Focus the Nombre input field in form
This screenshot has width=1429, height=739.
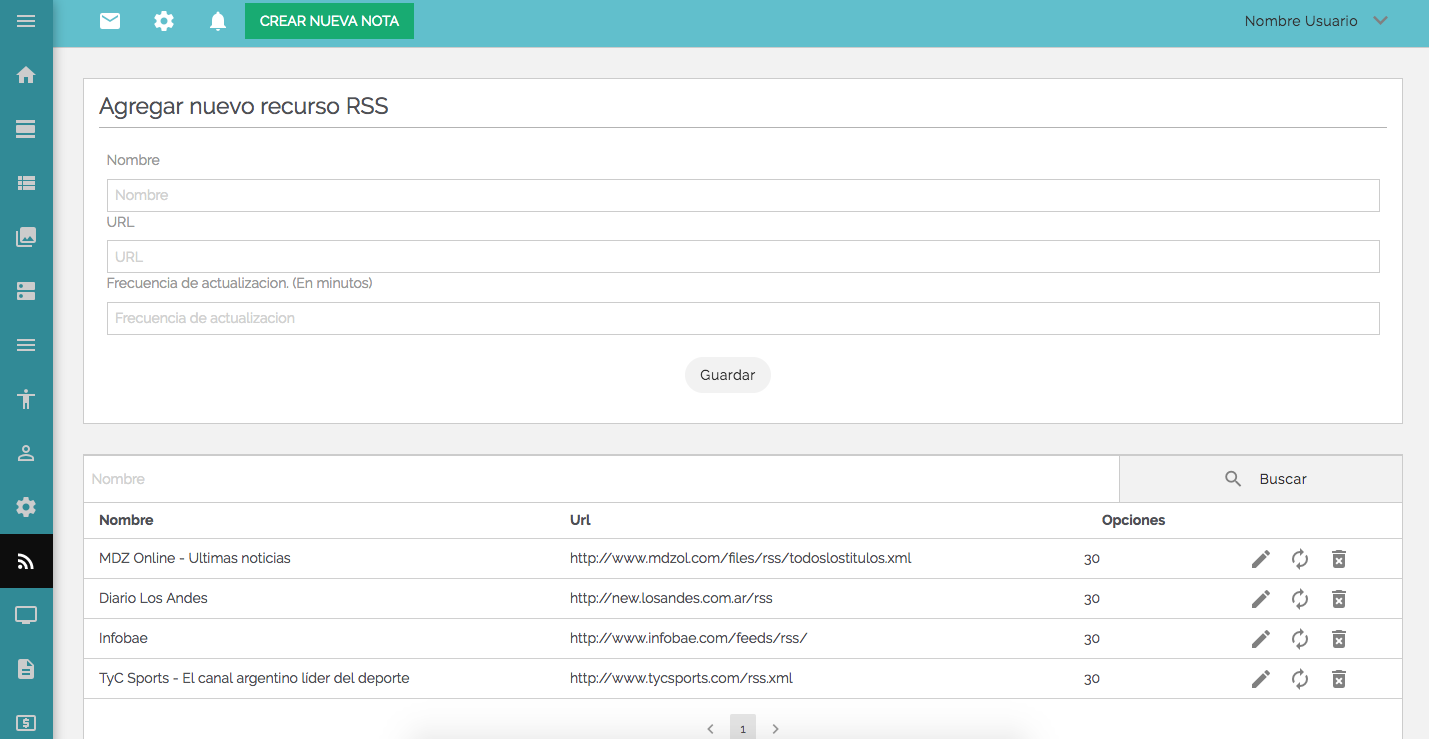743,195
